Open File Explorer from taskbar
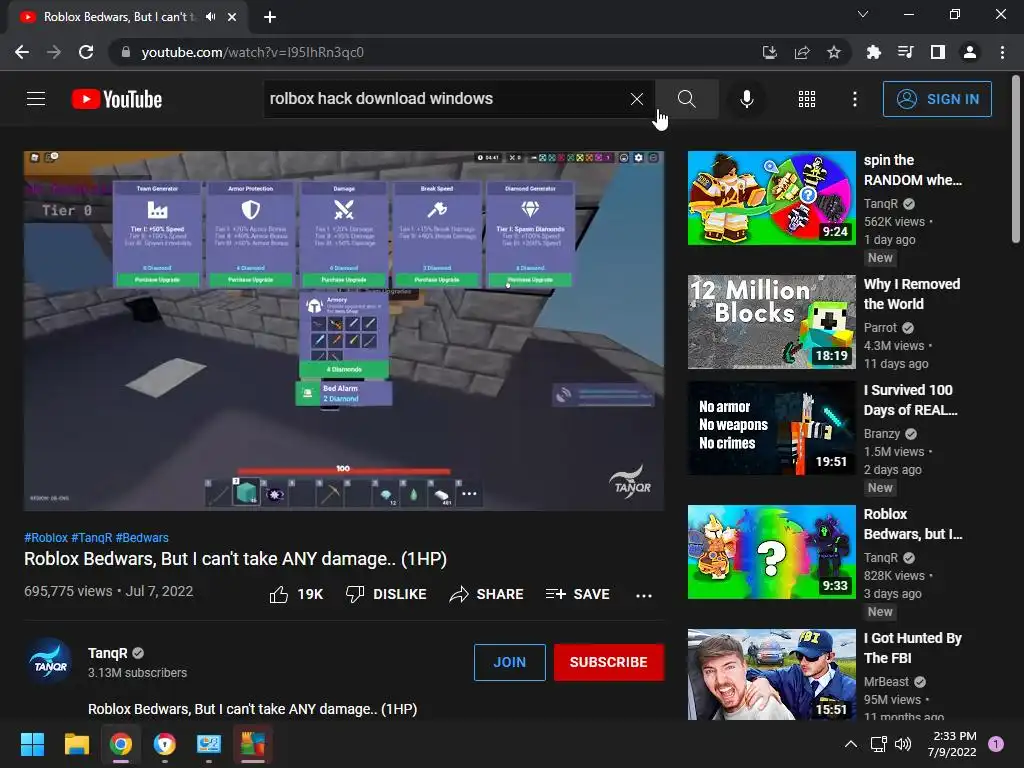The width and height of the screenshot is (1024, 768). click(76, 744)
